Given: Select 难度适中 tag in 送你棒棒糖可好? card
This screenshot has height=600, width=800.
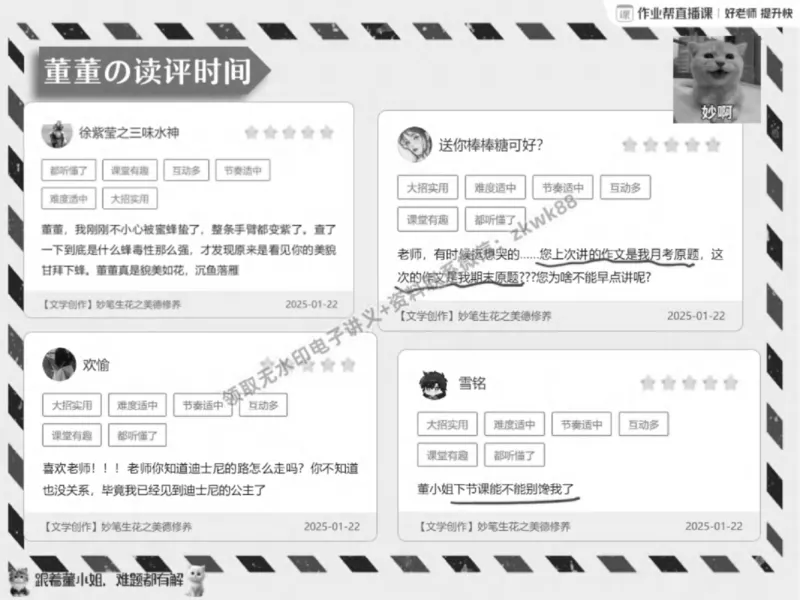Looking at the screenshot, I should [495, 187].
